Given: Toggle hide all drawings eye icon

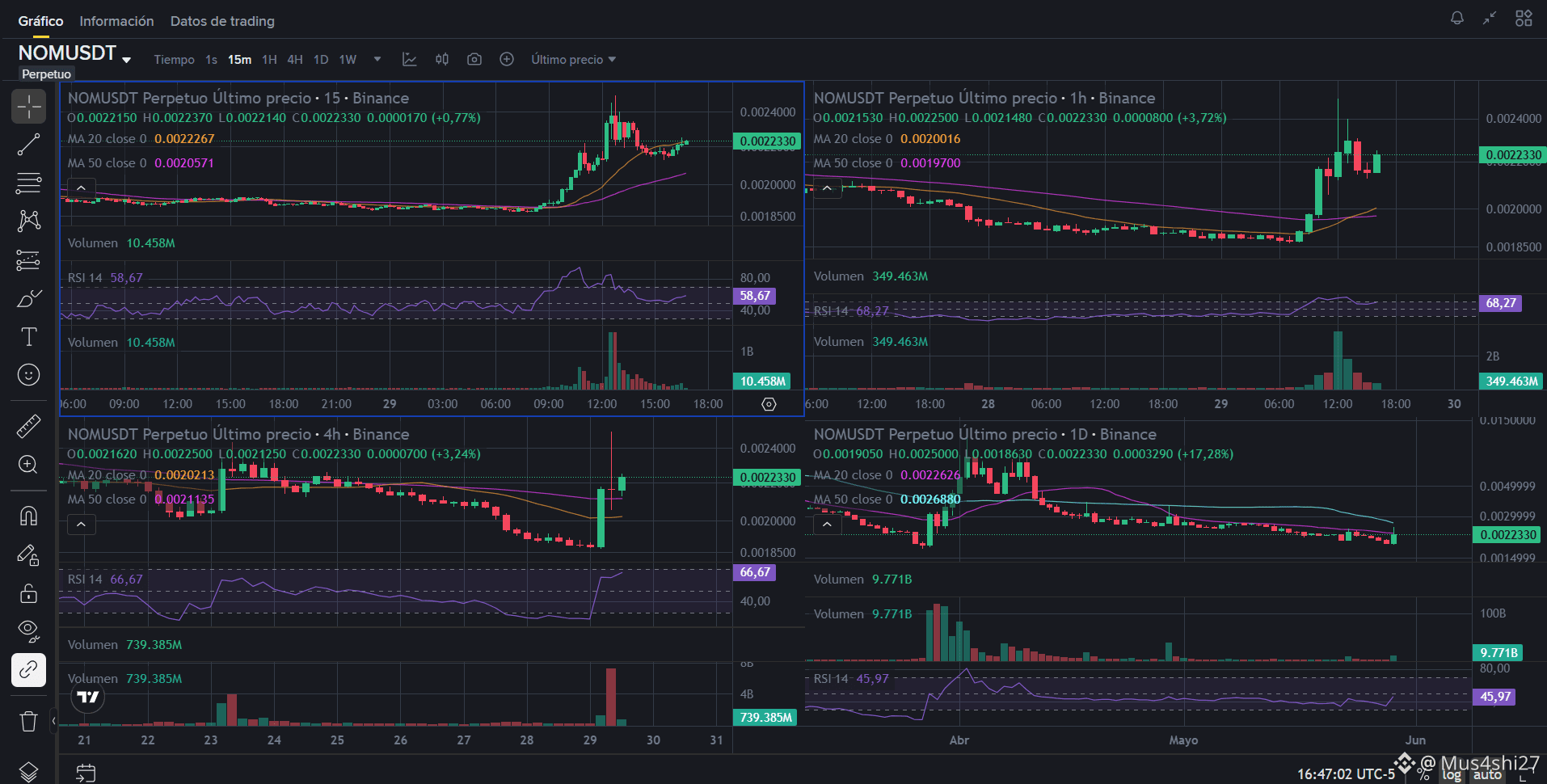Looking at the screenshot, I should click(29, 630).
